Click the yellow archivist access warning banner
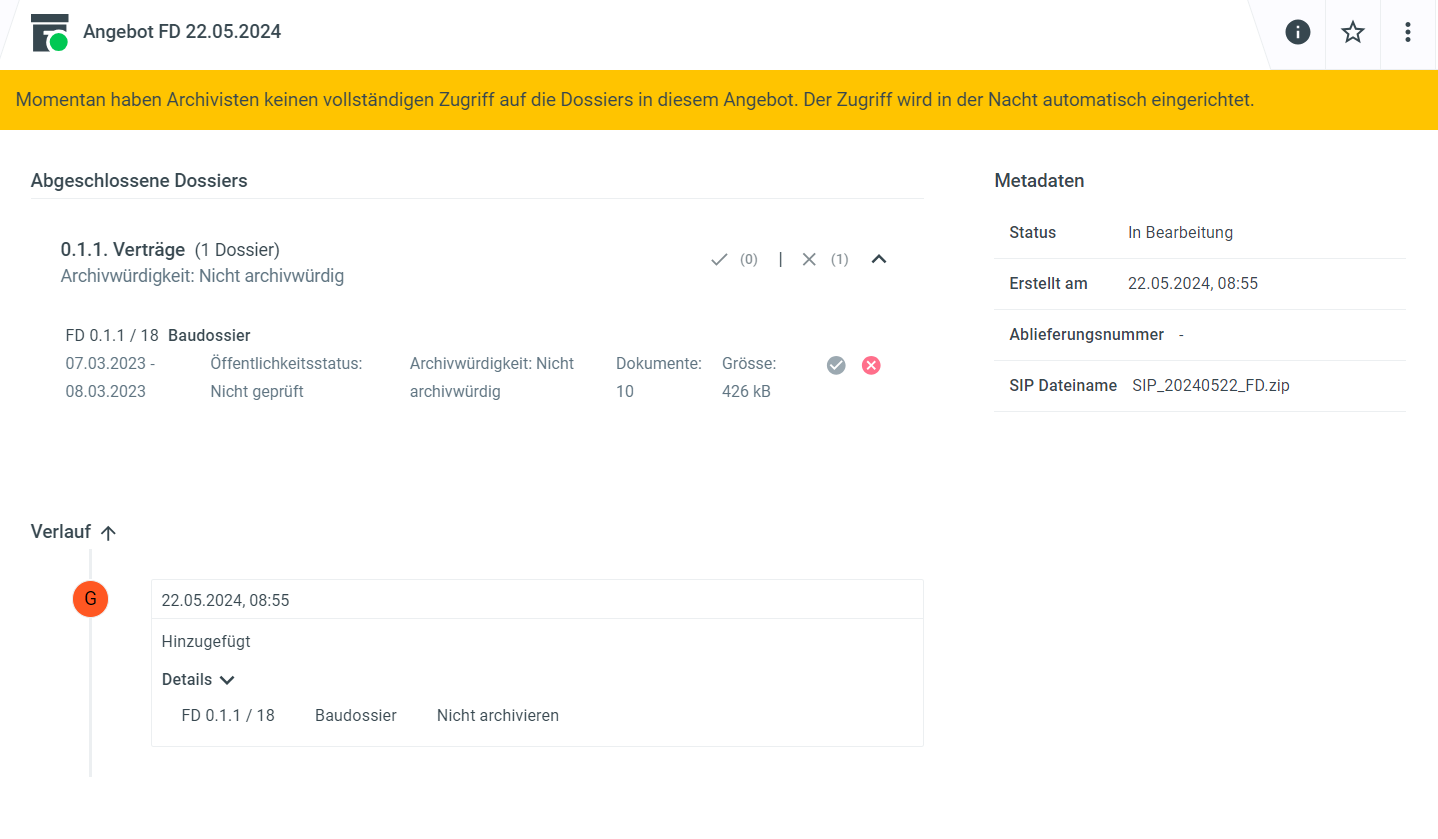1438x839 pixels. tap(634, 100)
